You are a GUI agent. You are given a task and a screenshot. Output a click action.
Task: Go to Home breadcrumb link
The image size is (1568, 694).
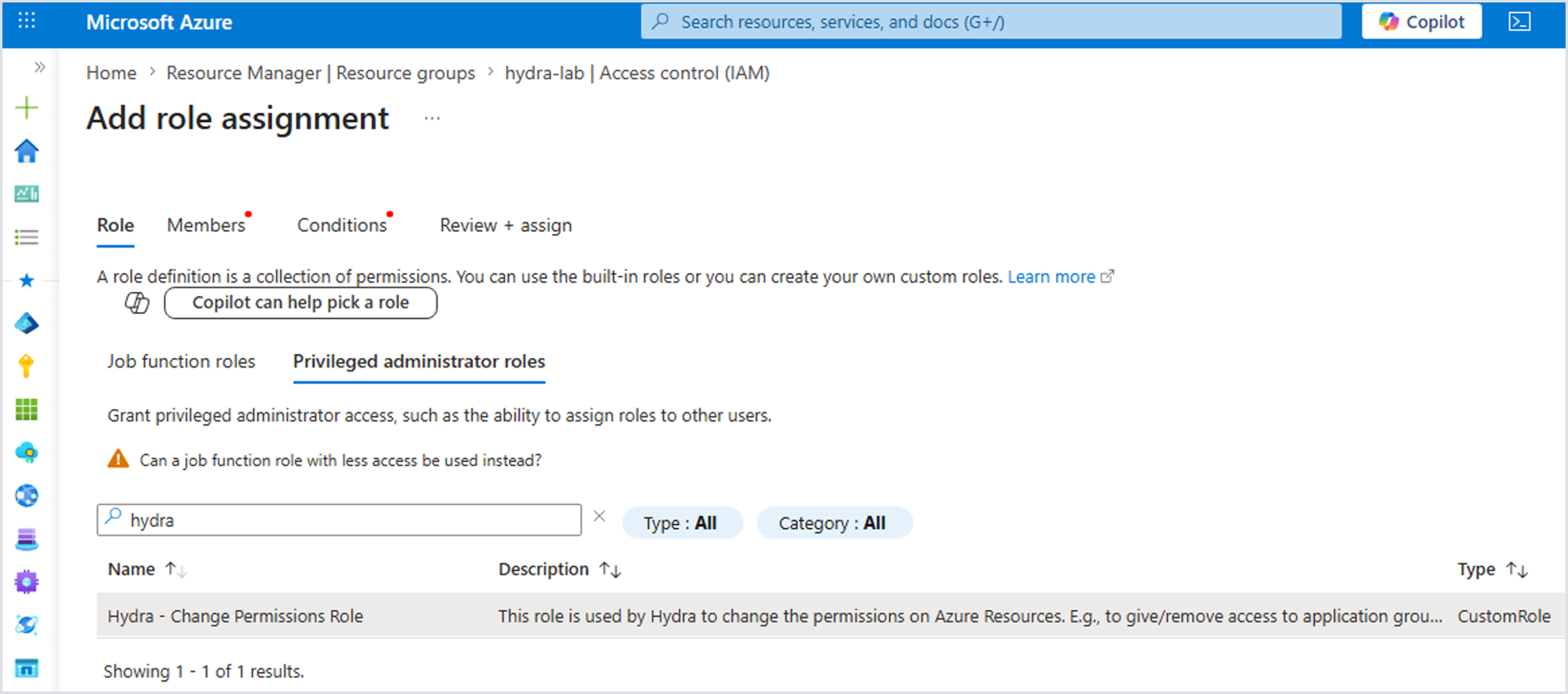[x=112, y=73]
